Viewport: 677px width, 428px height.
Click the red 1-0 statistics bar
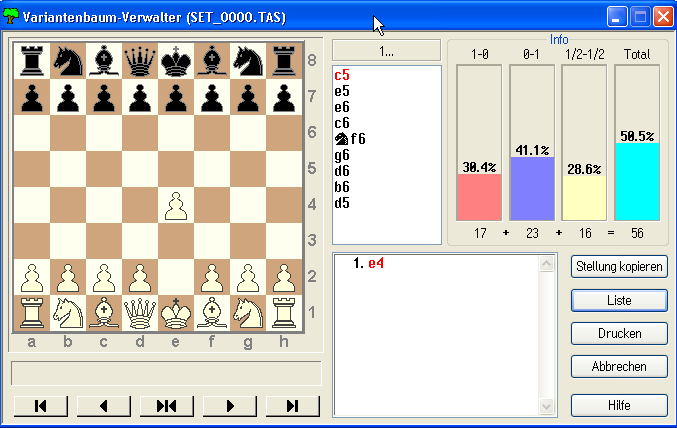(x=478, y=196)
